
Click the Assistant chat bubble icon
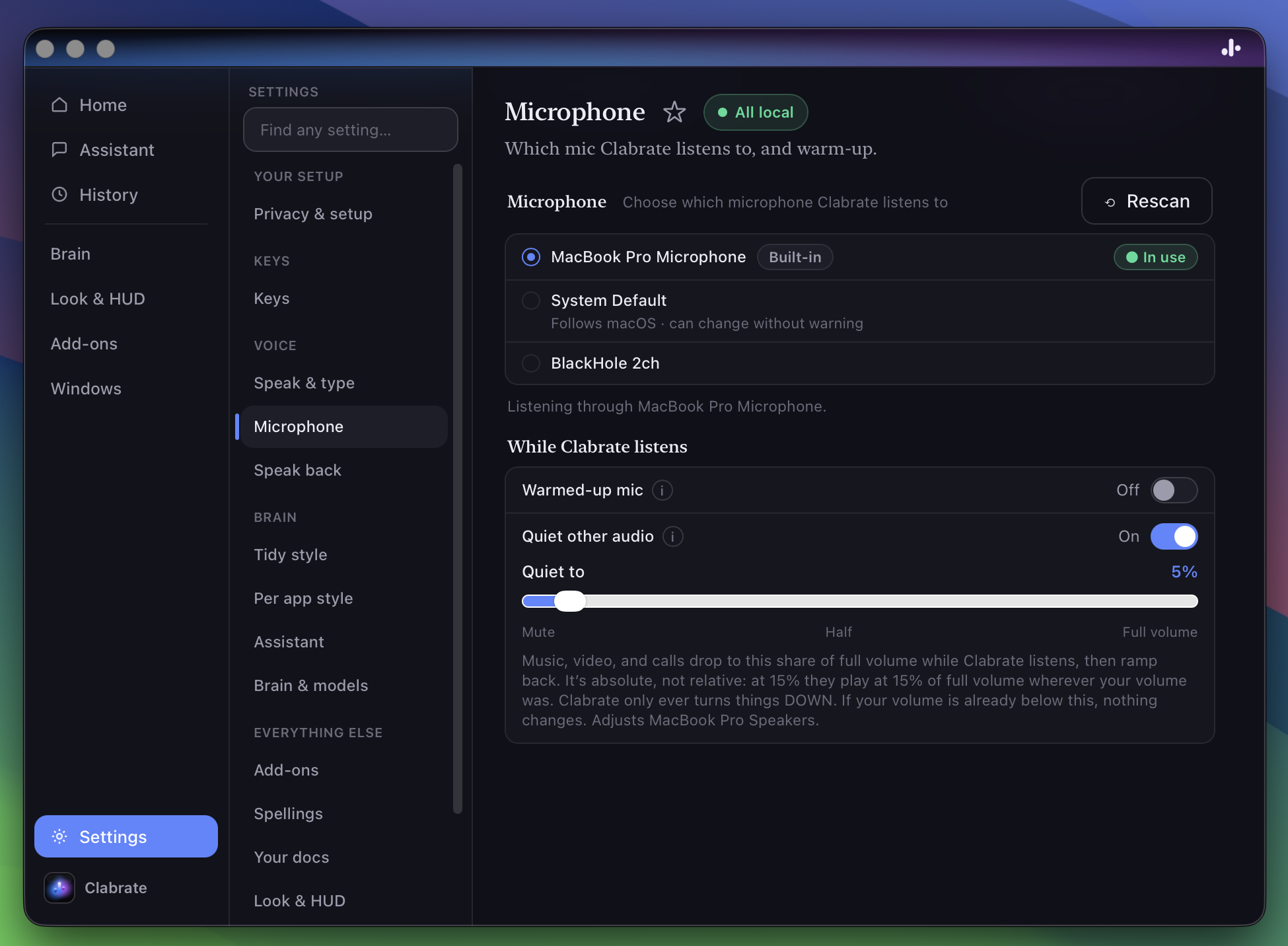coord(59,150)
